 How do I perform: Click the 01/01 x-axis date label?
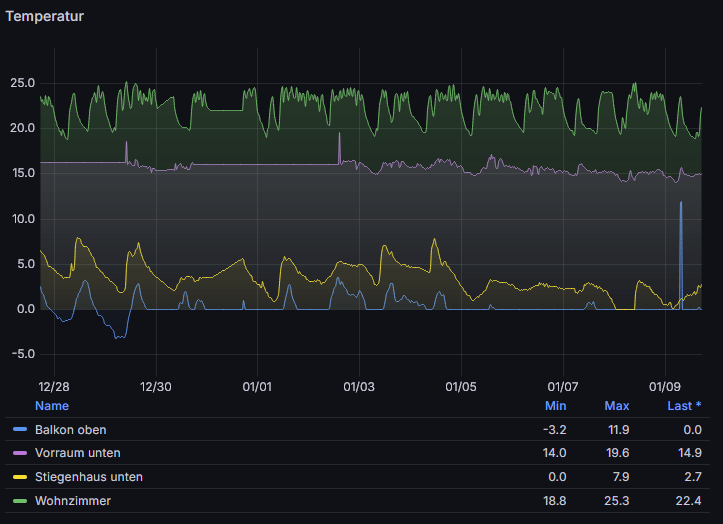[x=257, y=387]
